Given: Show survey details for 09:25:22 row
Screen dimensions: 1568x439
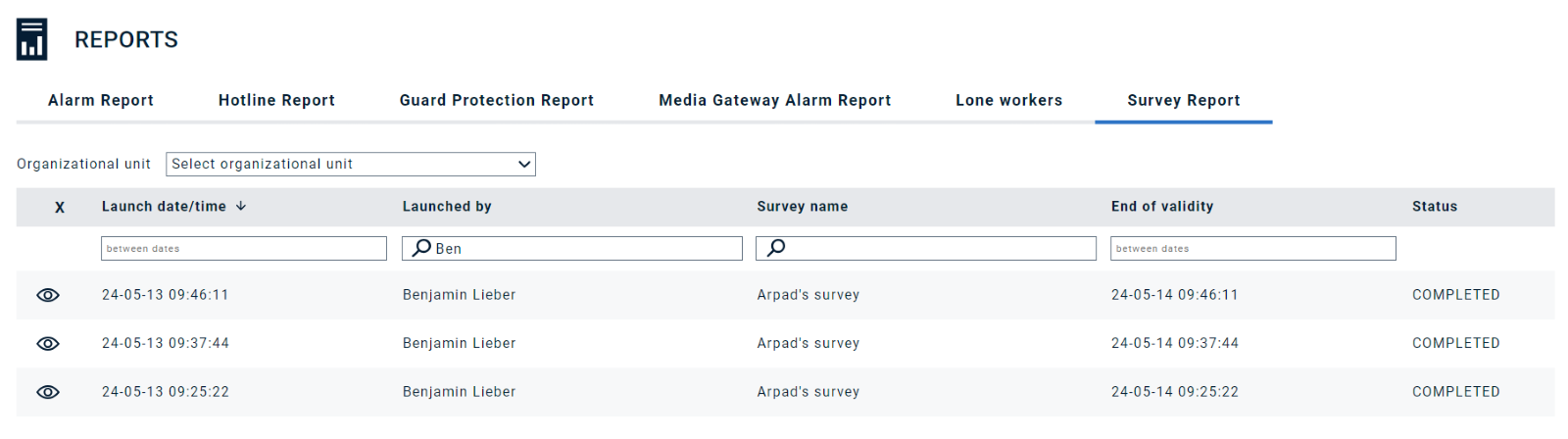Looking at the screenshot, I should [48, 392].
